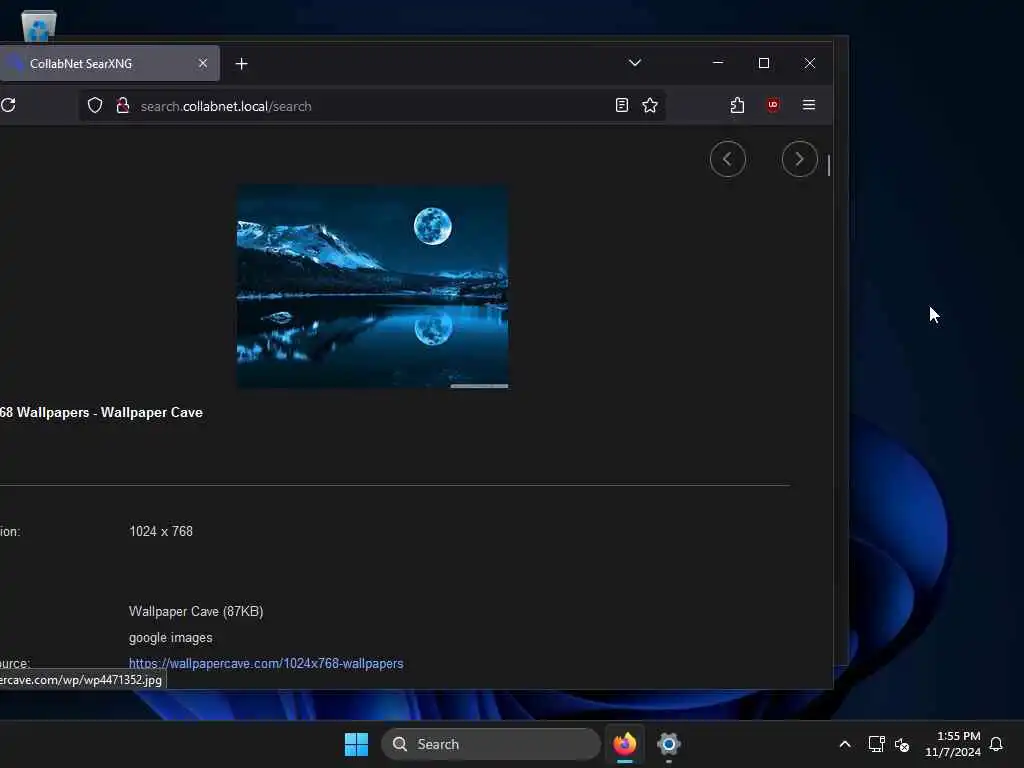Click the page vertical scrollbar thumb

click(x=829, y=165)
